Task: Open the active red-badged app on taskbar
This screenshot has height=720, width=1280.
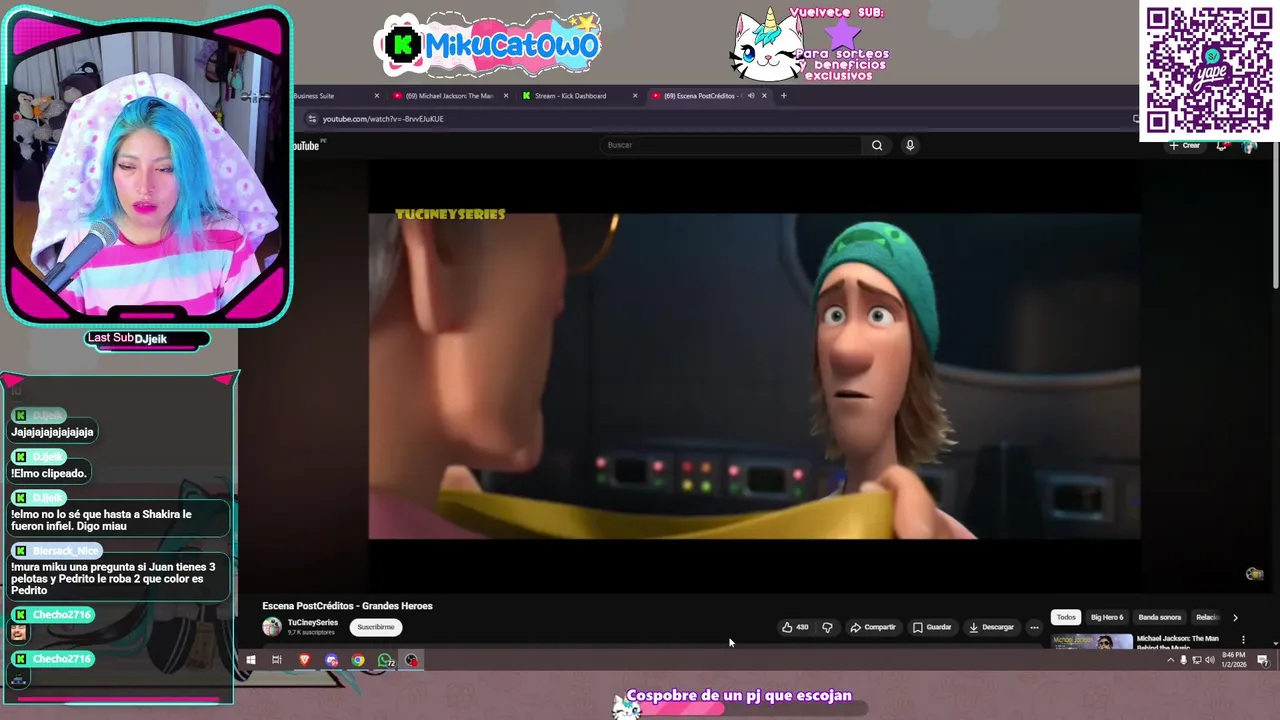Action: (411, 660)
